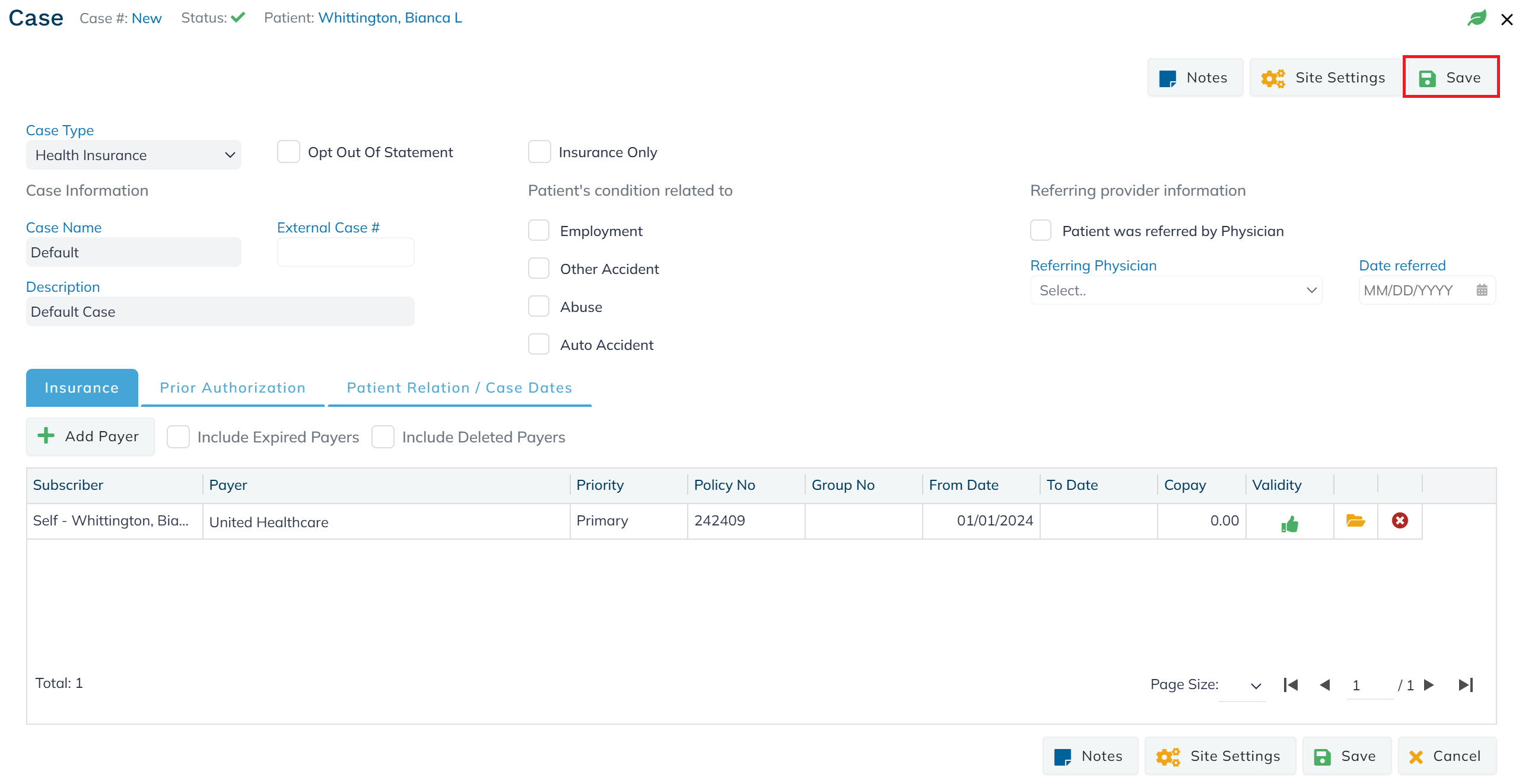The width and height of the screenshot is (1519, 784).
Task: Close the Case dialog with X
Action: click(1507, 20)
